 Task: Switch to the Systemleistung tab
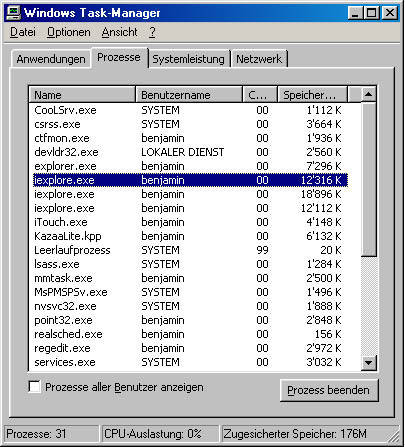(189, 59)
